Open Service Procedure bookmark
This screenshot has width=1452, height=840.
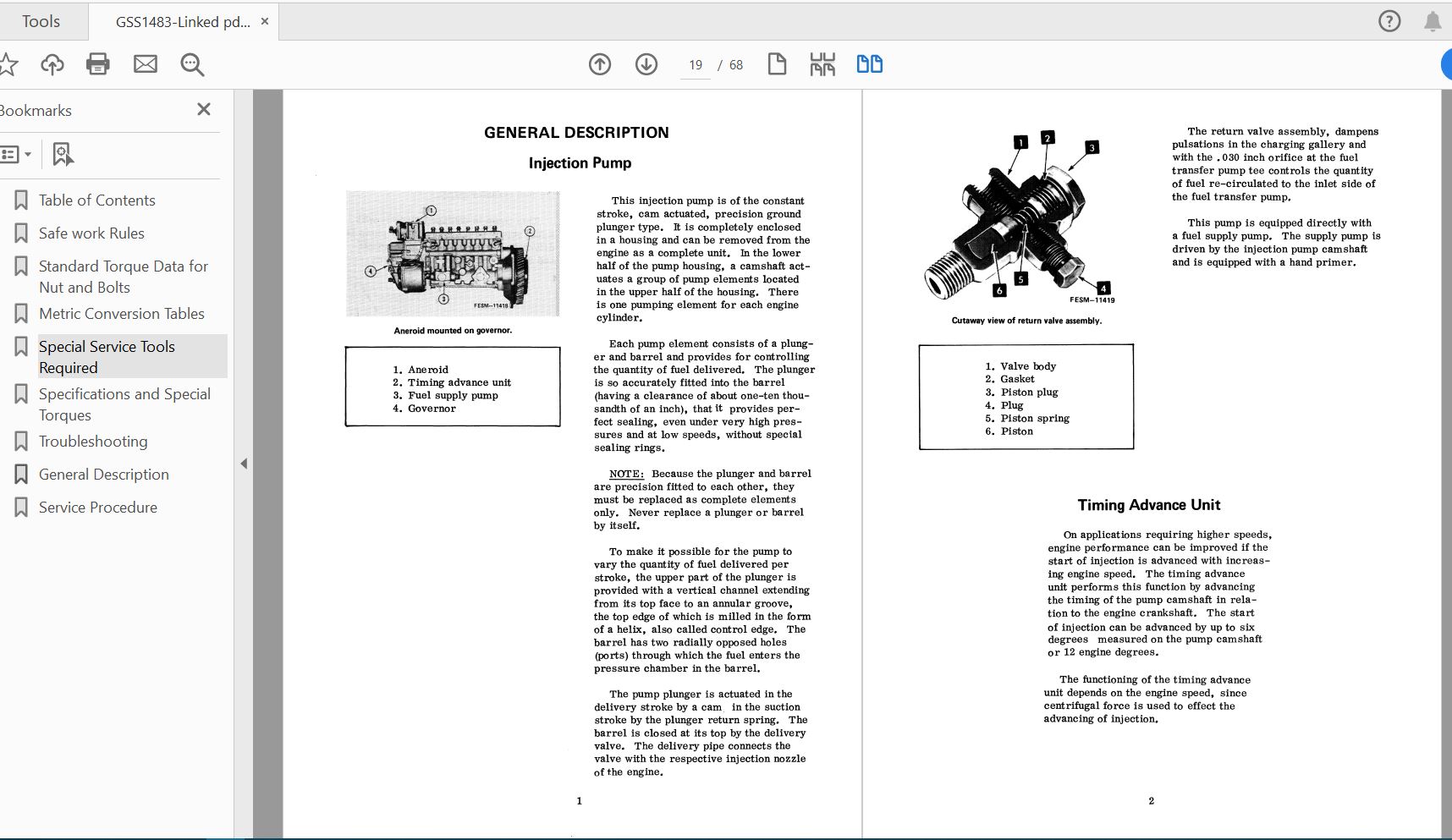click(x=98, y=508)
